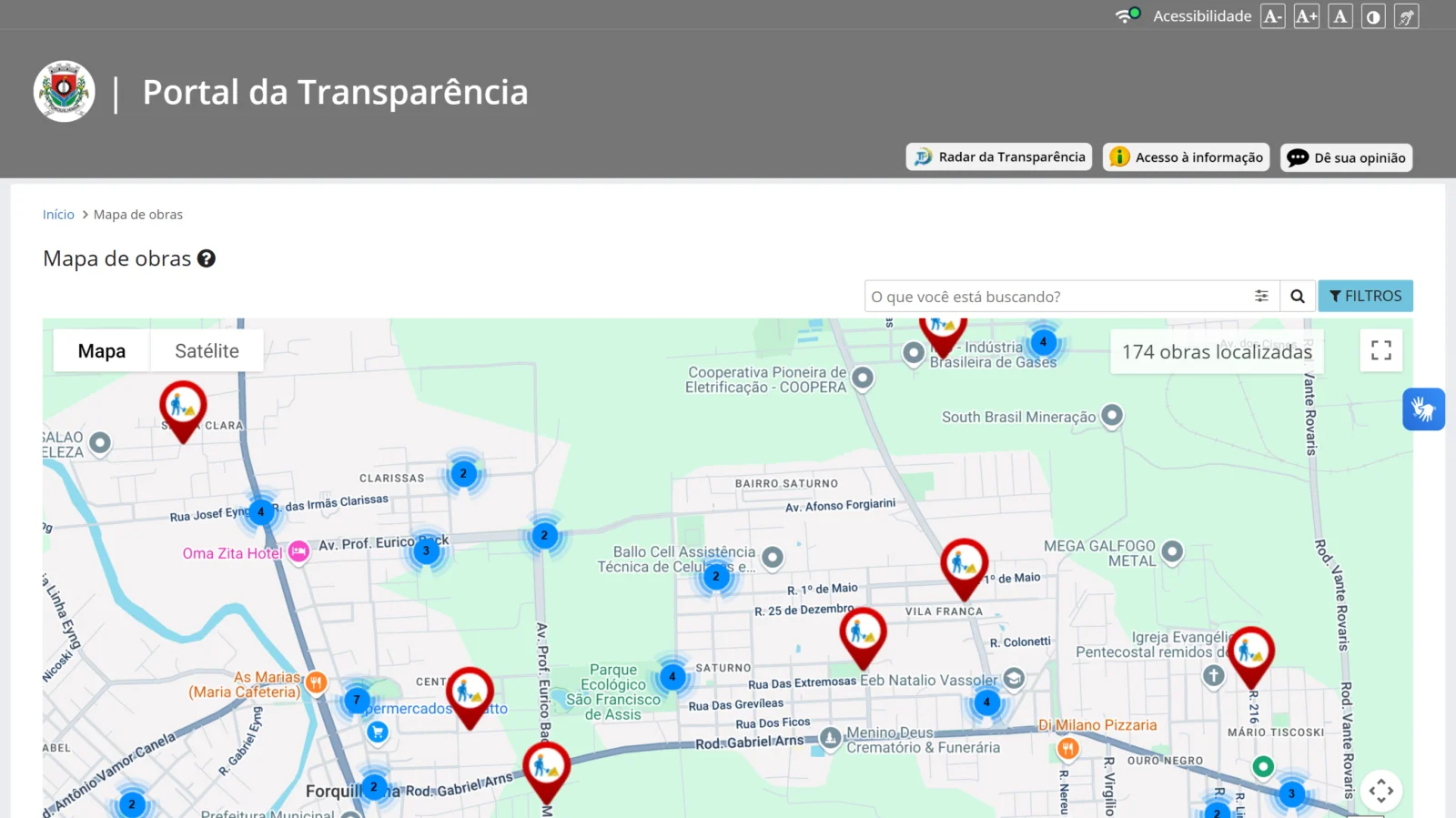Image resolution: width=1456 pixels, height=818 pixels.
Task: Open Dê sua opinião feedback
Action: (1347, 157)
